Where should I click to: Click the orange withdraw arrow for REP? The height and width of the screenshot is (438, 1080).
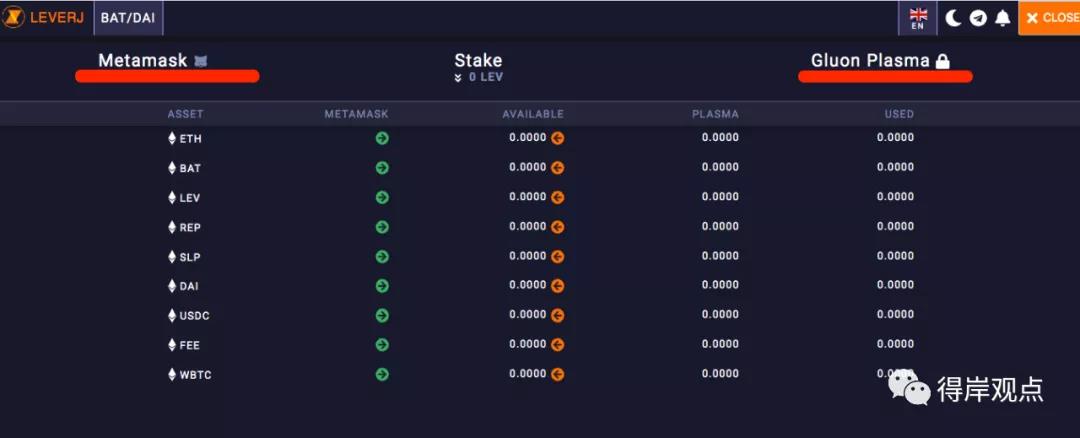[557, 227]
